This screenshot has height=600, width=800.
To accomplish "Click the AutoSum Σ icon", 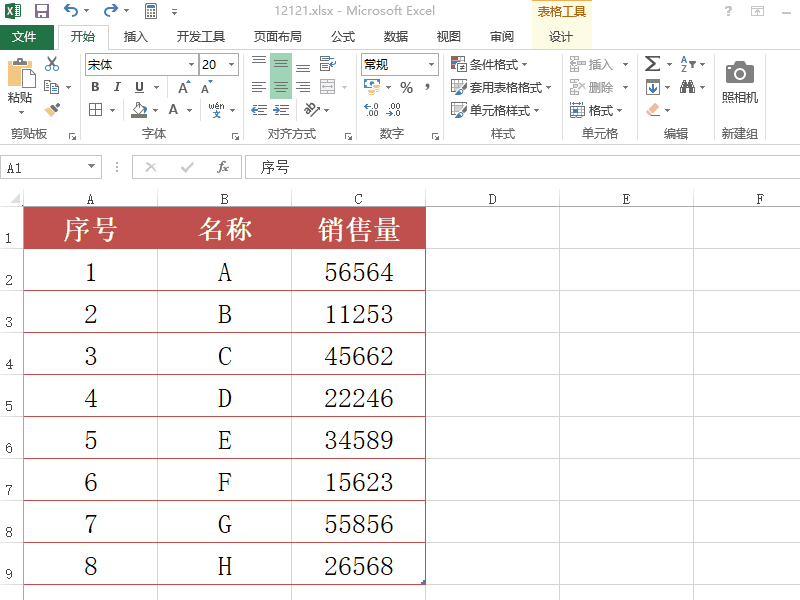I will coord(651,64).
